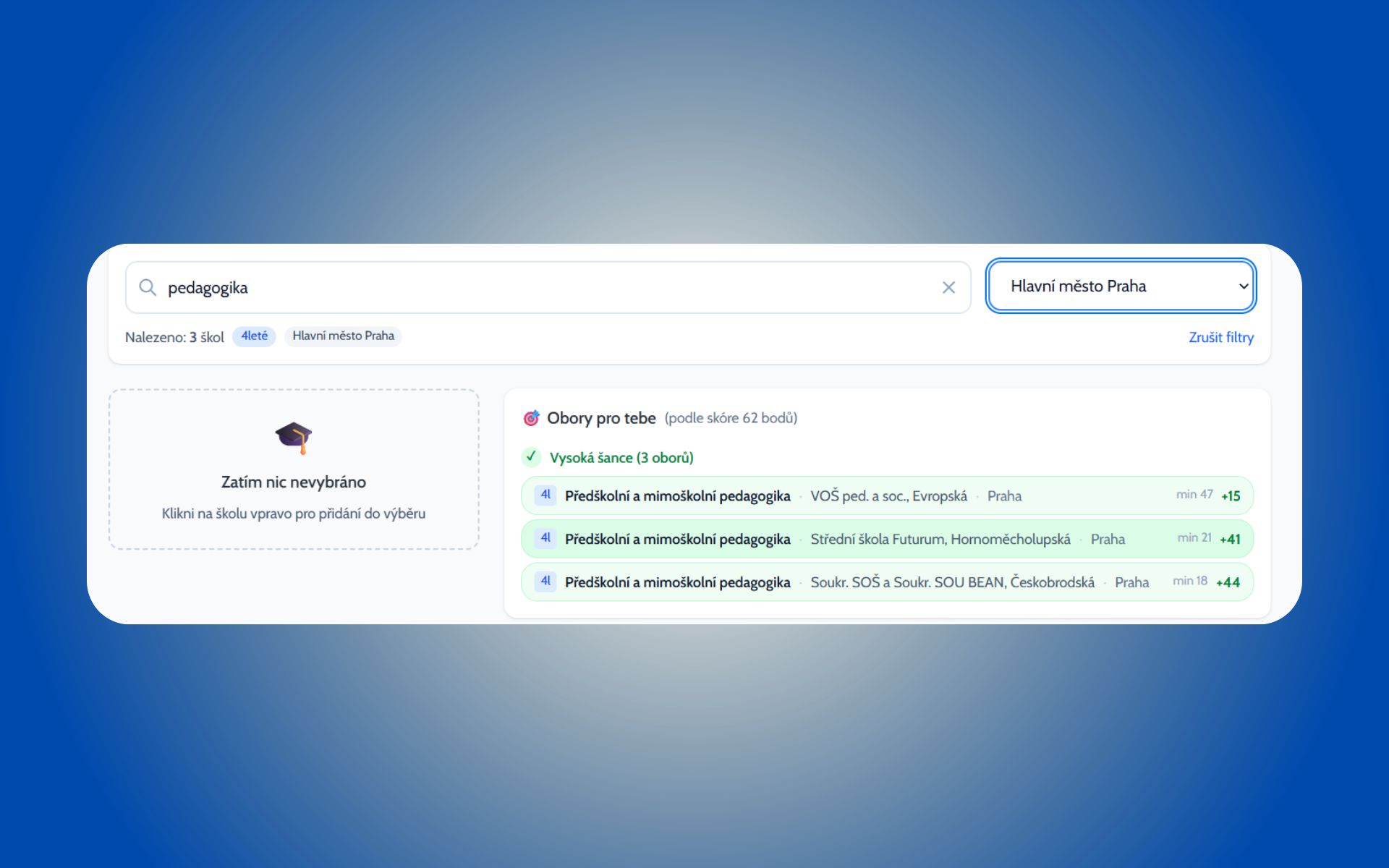Click the green checkmark next to Vysoká šance
Screen dimensions: 1389x868
[531, 456]
